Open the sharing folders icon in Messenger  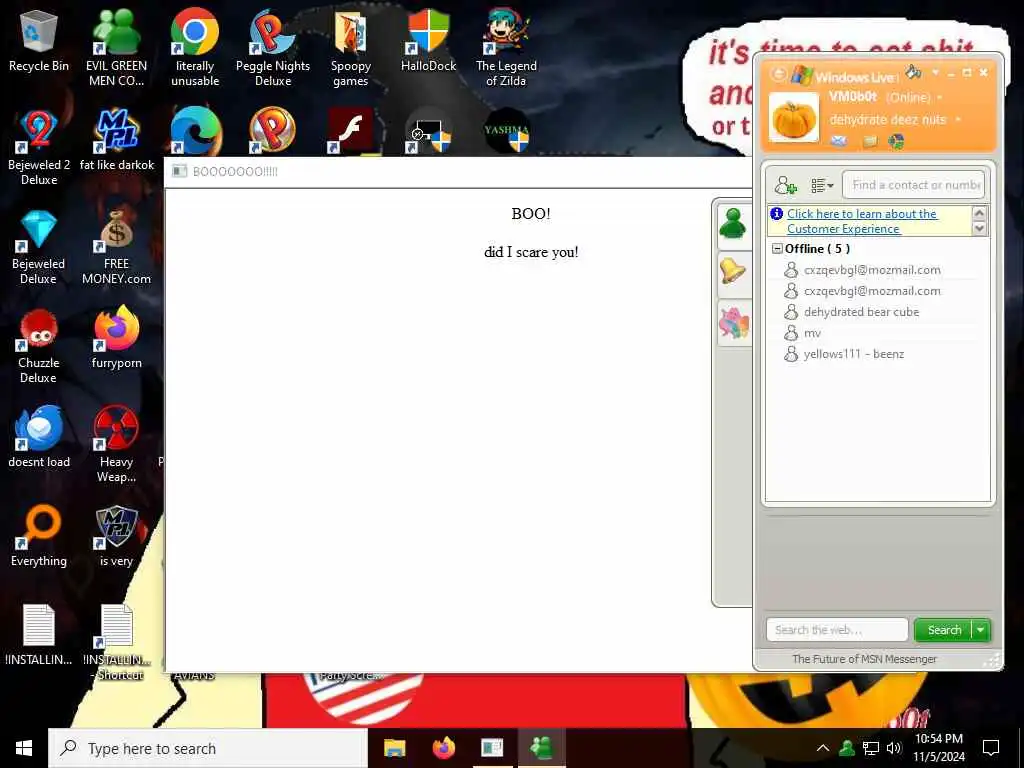click(x=869, y=140)
